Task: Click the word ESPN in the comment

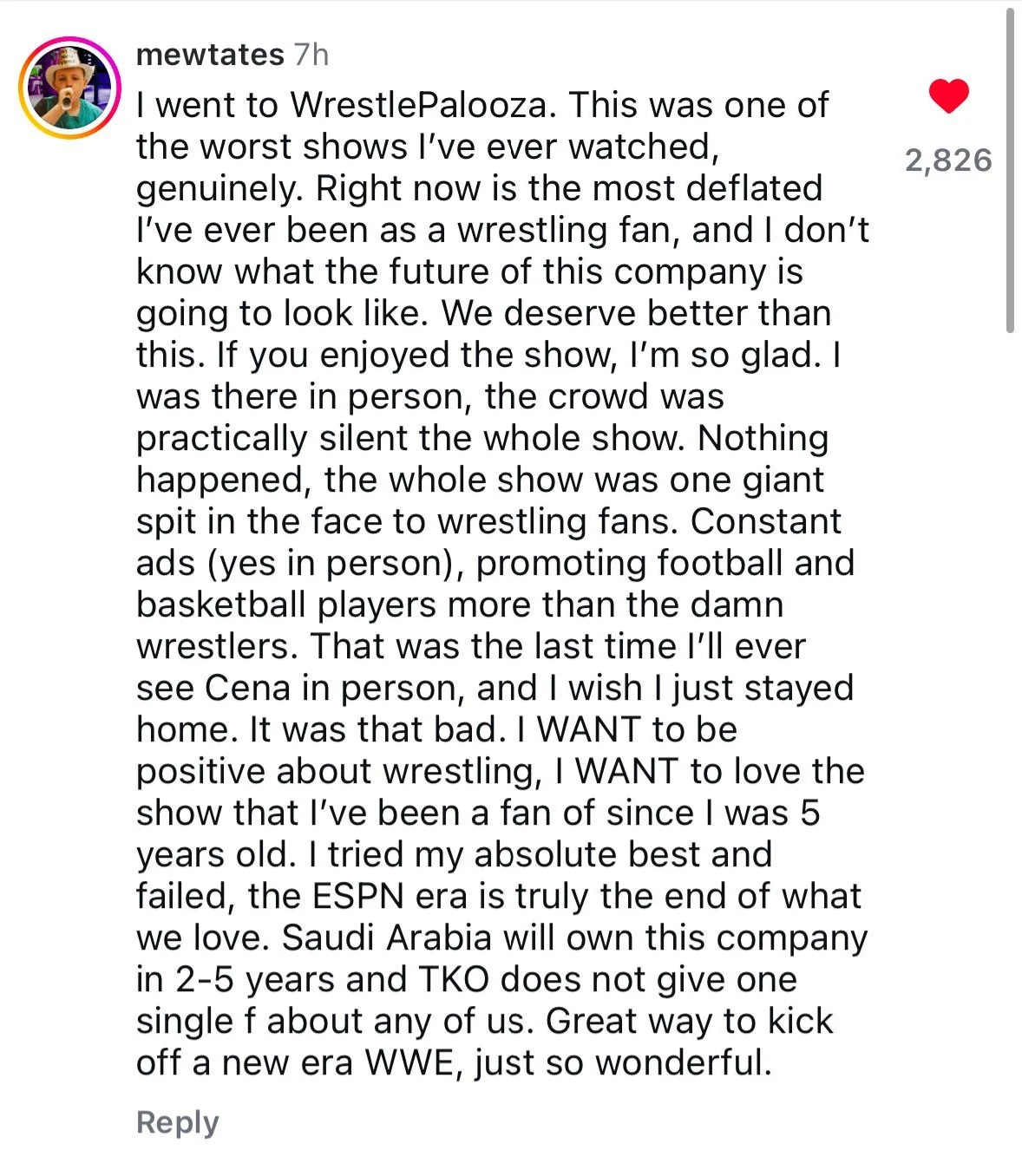Action: [x=358, y=896]
